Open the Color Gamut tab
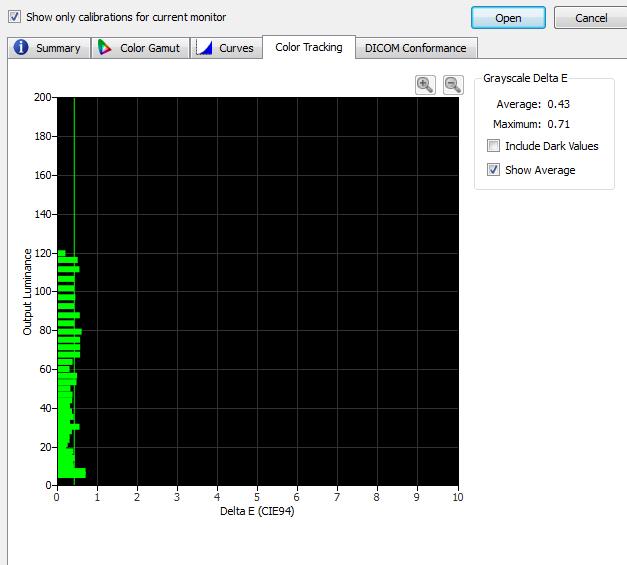 140,48
